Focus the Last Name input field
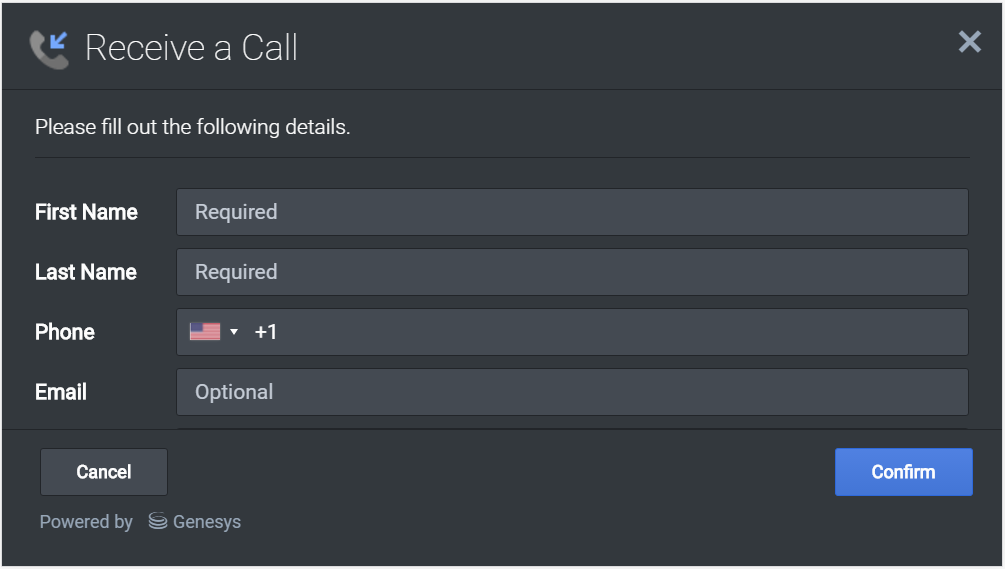 (572, 272)
